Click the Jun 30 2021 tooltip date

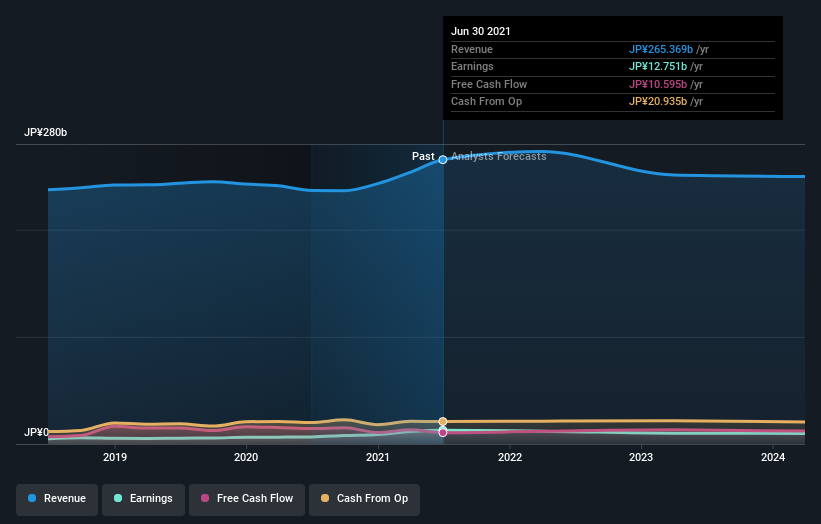tap(481, 31)
